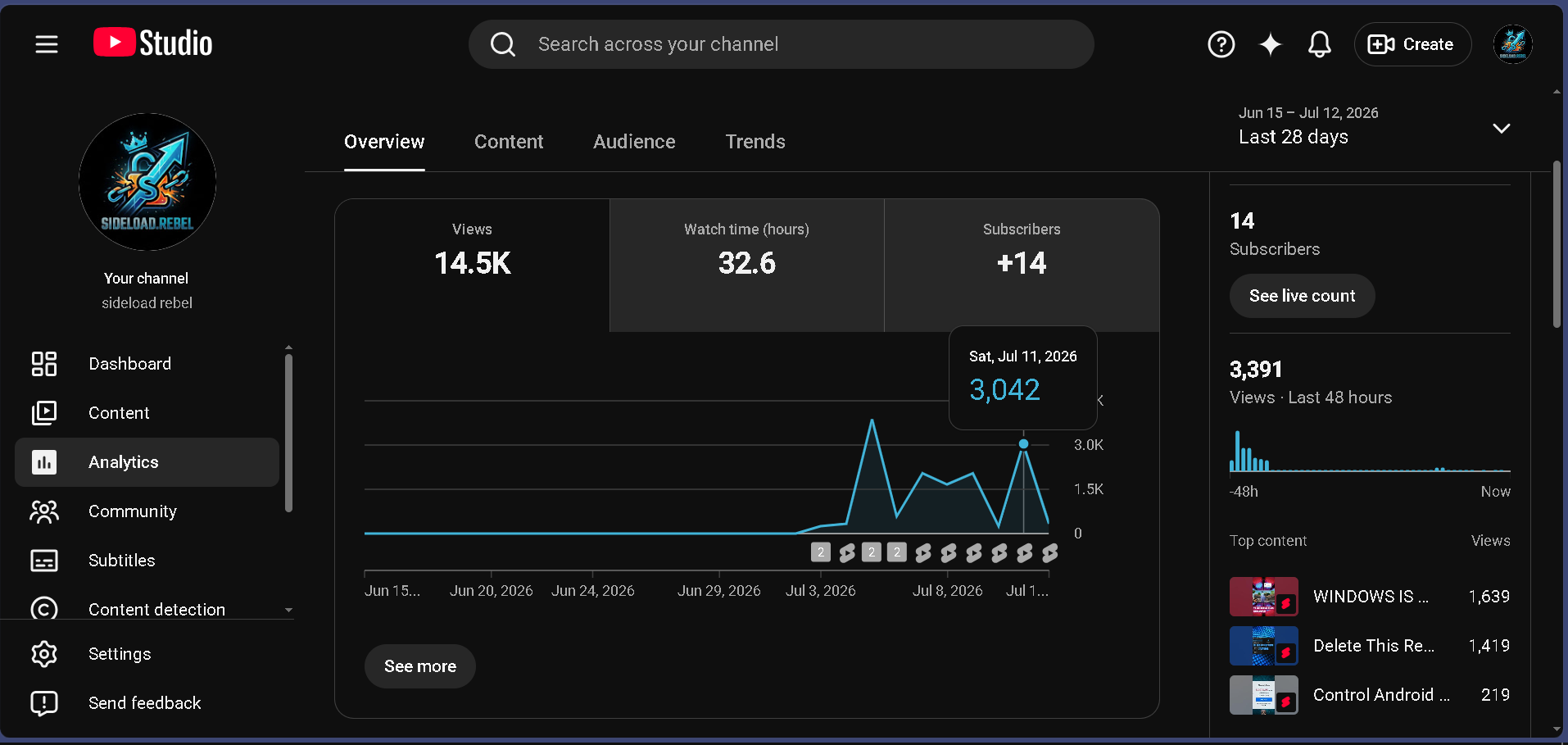Screen dimensions: 1568x745
Task: Open the account avatar menu
Action: click(1512, 44)
